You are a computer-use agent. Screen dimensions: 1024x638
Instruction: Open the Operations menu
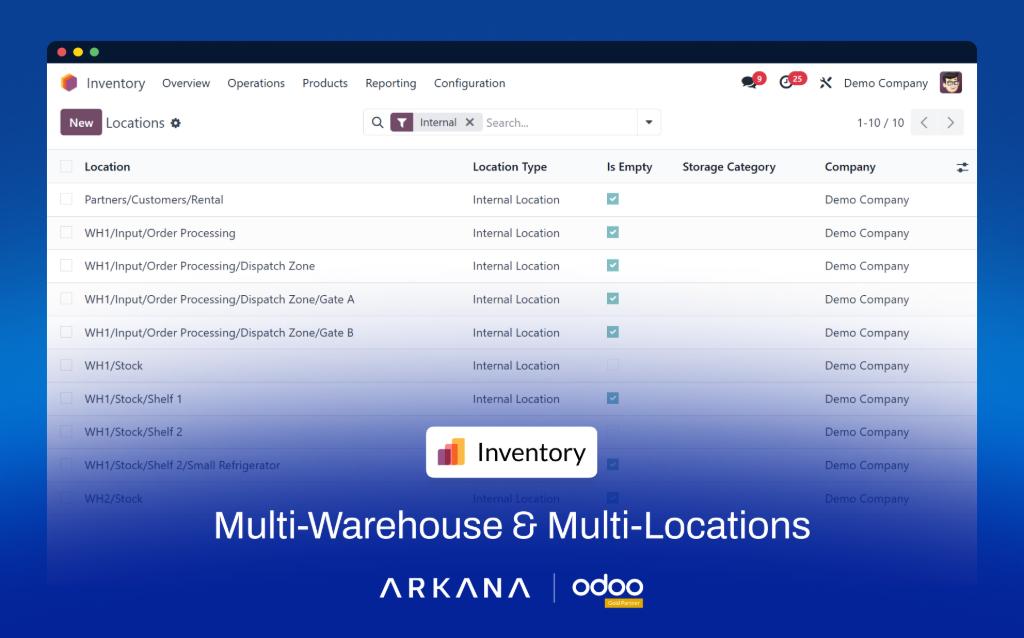pyautogui.click(x=256, y=83)
